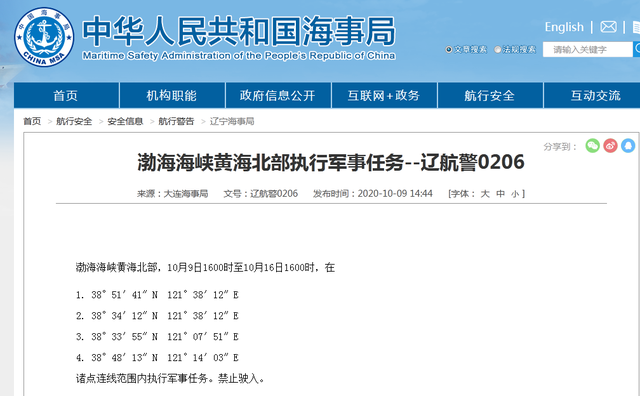Click the icon right of the mail envelope
This screenshot has width=640, height=396.
point(636,27)
